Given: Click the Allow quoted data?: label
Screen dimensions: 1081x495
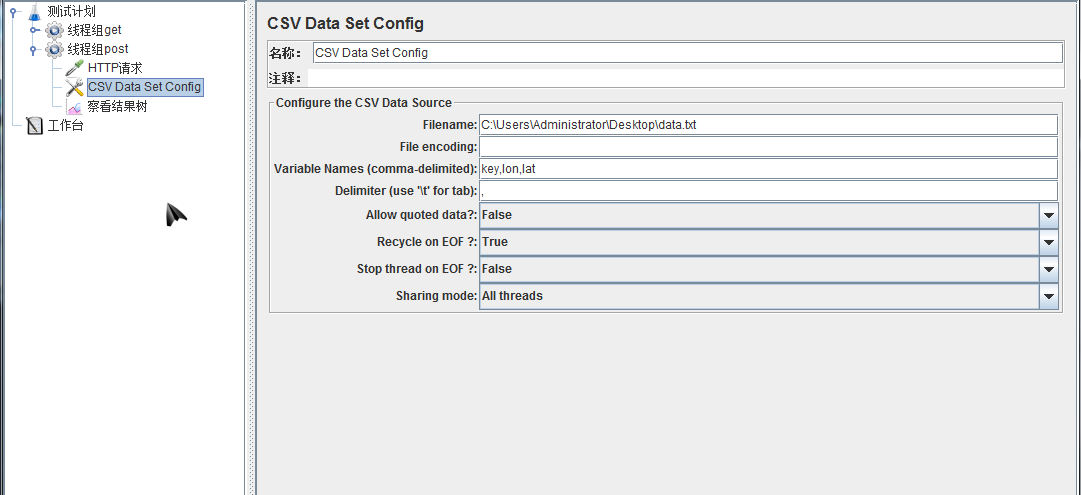Looking at the screenshot, I should 421,215.
